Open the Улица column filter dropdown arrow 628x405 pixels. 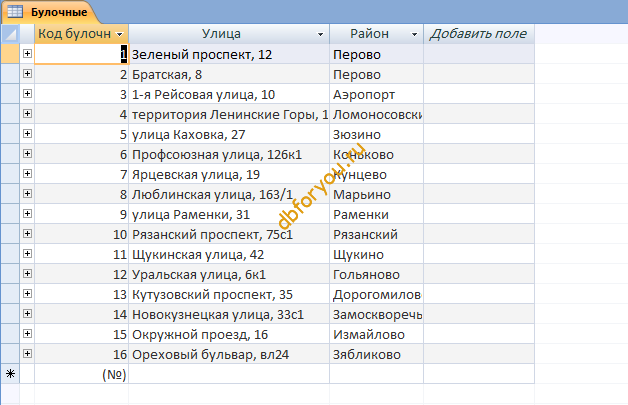coord(320,34)
